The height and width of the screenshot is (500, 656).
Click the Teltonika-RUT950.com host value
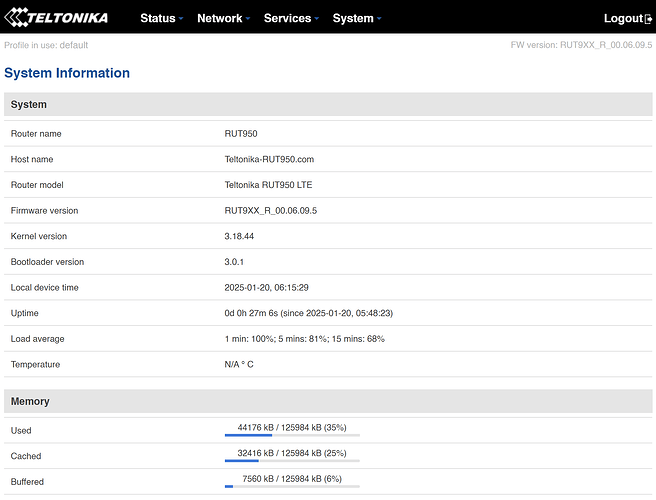click(269, 159)
